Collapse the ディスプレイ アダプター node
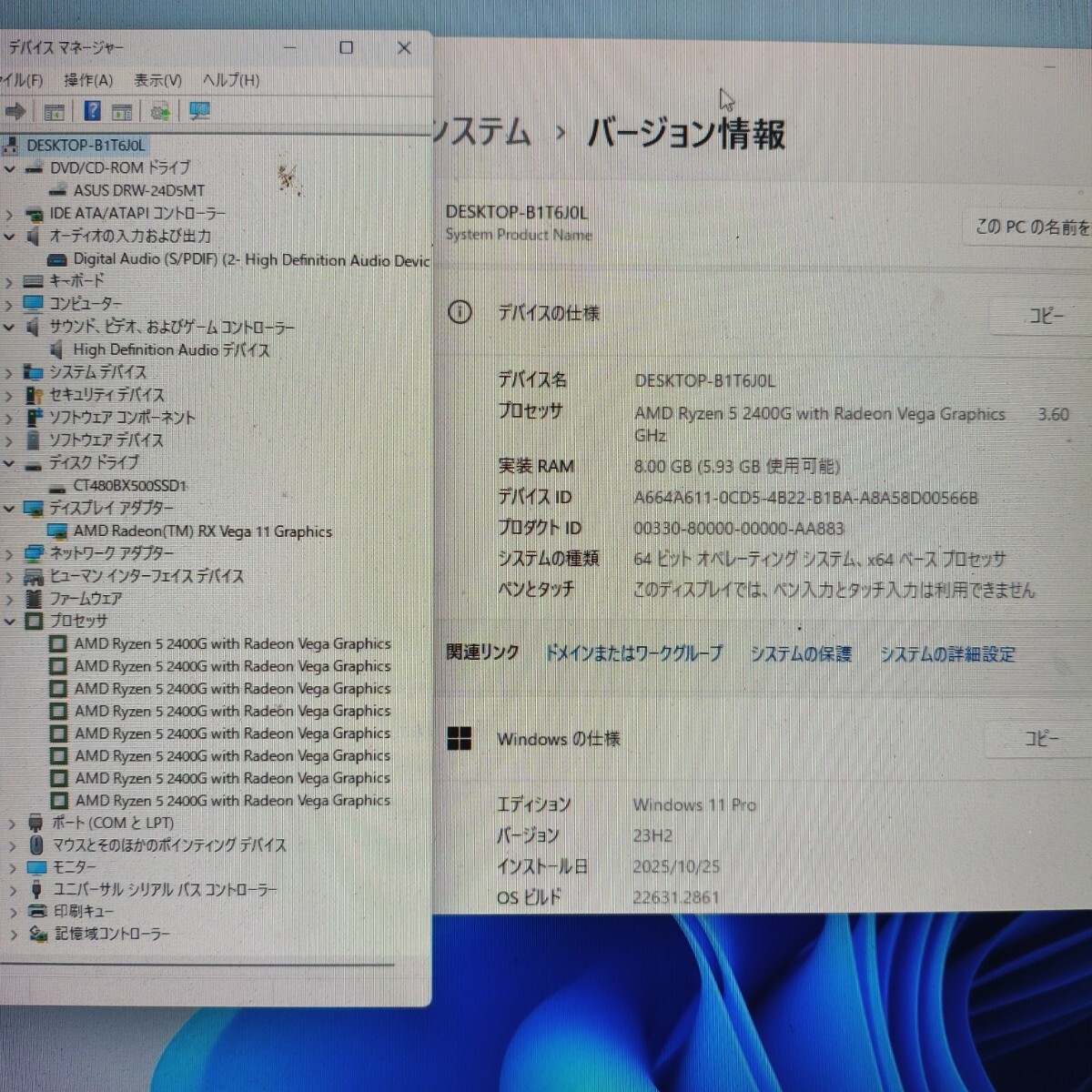The image size is (1092, 1092). [x=9, y=508]
